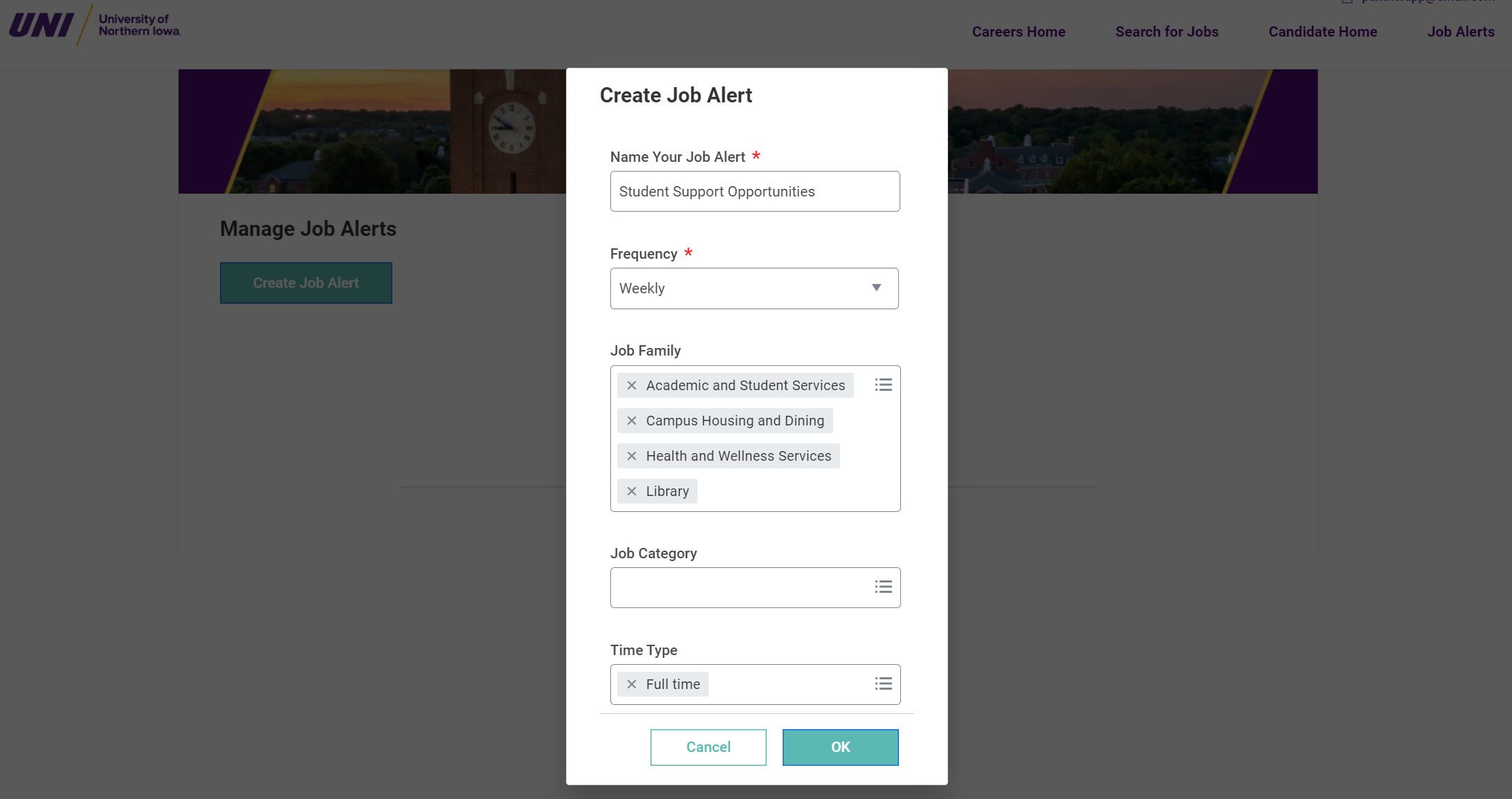Click the X icon to remove Full time filter

[631, 684]
